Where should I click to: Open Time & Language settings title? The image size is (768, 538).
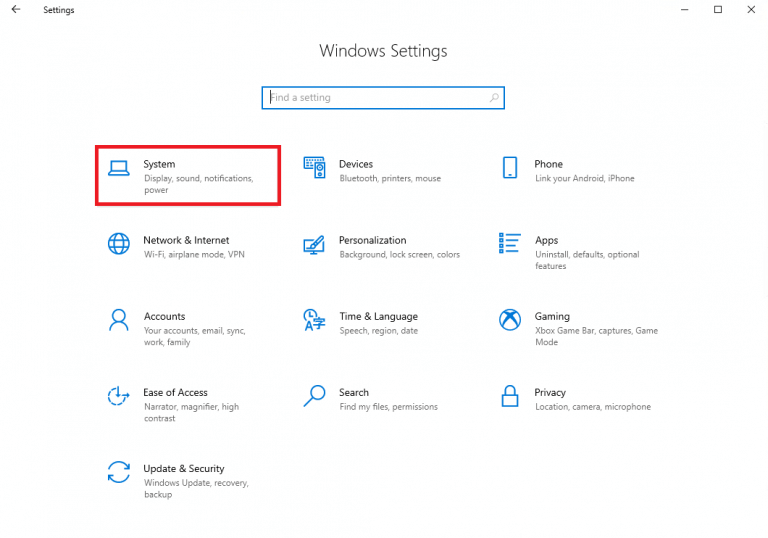click(379, 317)
